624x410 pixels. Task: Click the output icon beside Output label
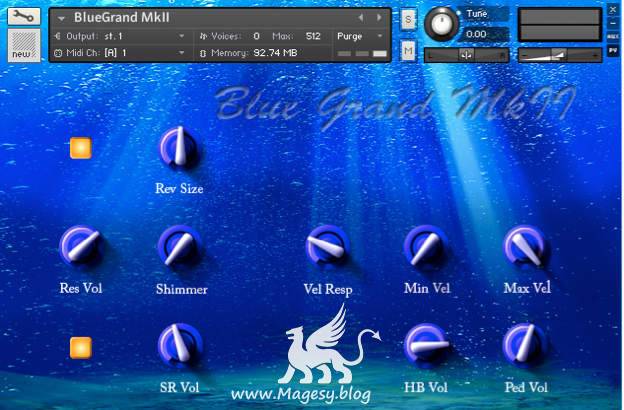[x=58, y=36]
